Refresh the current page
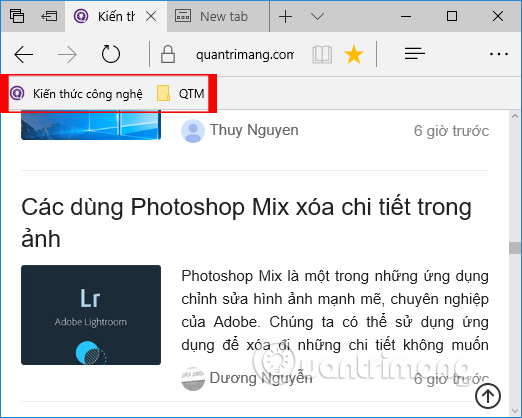The width and height of the screenshot is (522, 418). [x=111, y=54]
